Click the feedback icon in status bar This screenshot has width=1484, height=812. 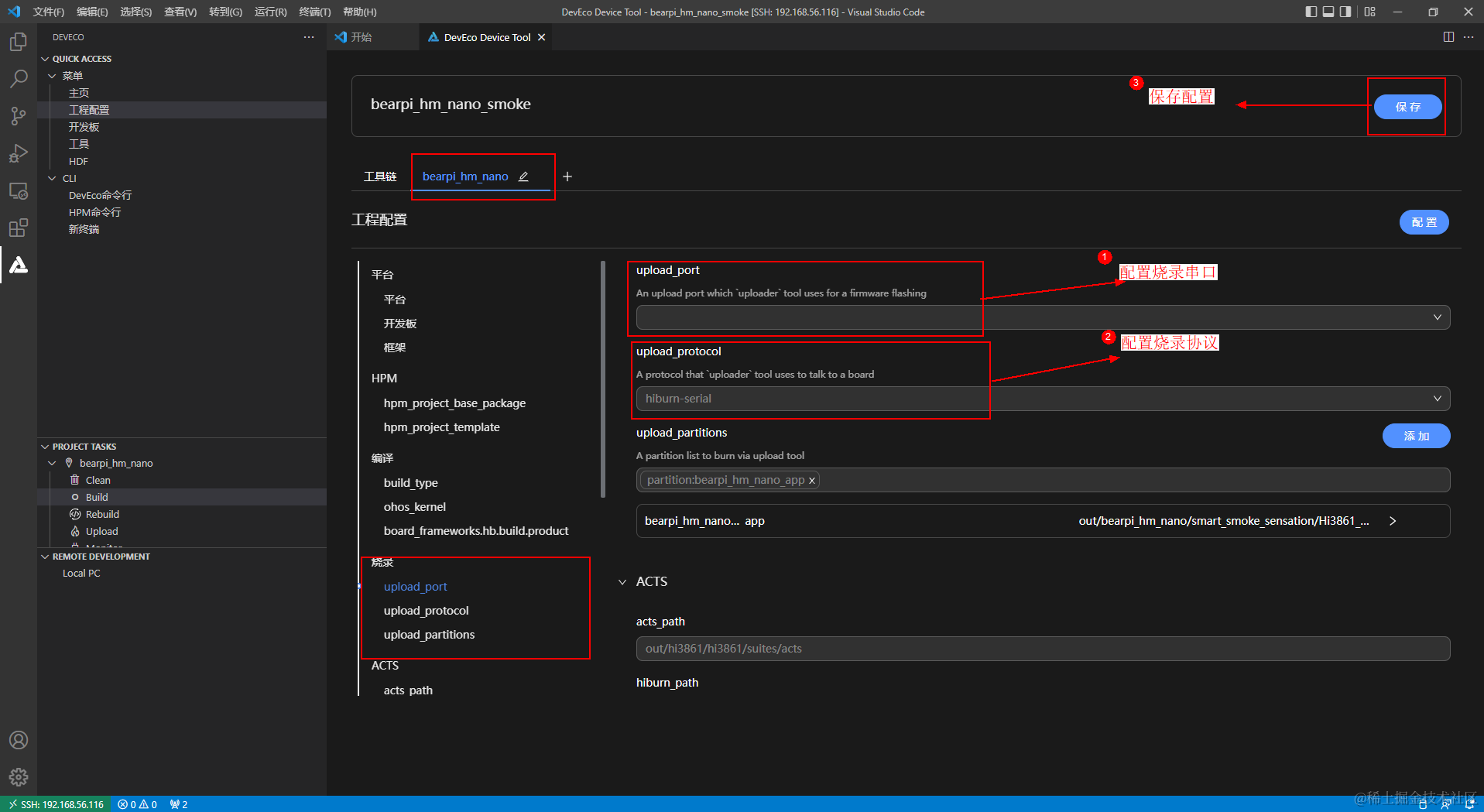(1445, 804)
